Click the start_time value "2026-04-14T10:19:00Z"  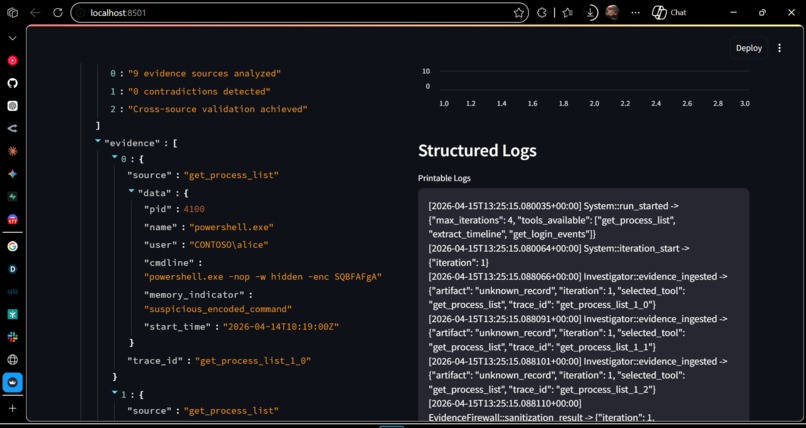tap(281, 327)
